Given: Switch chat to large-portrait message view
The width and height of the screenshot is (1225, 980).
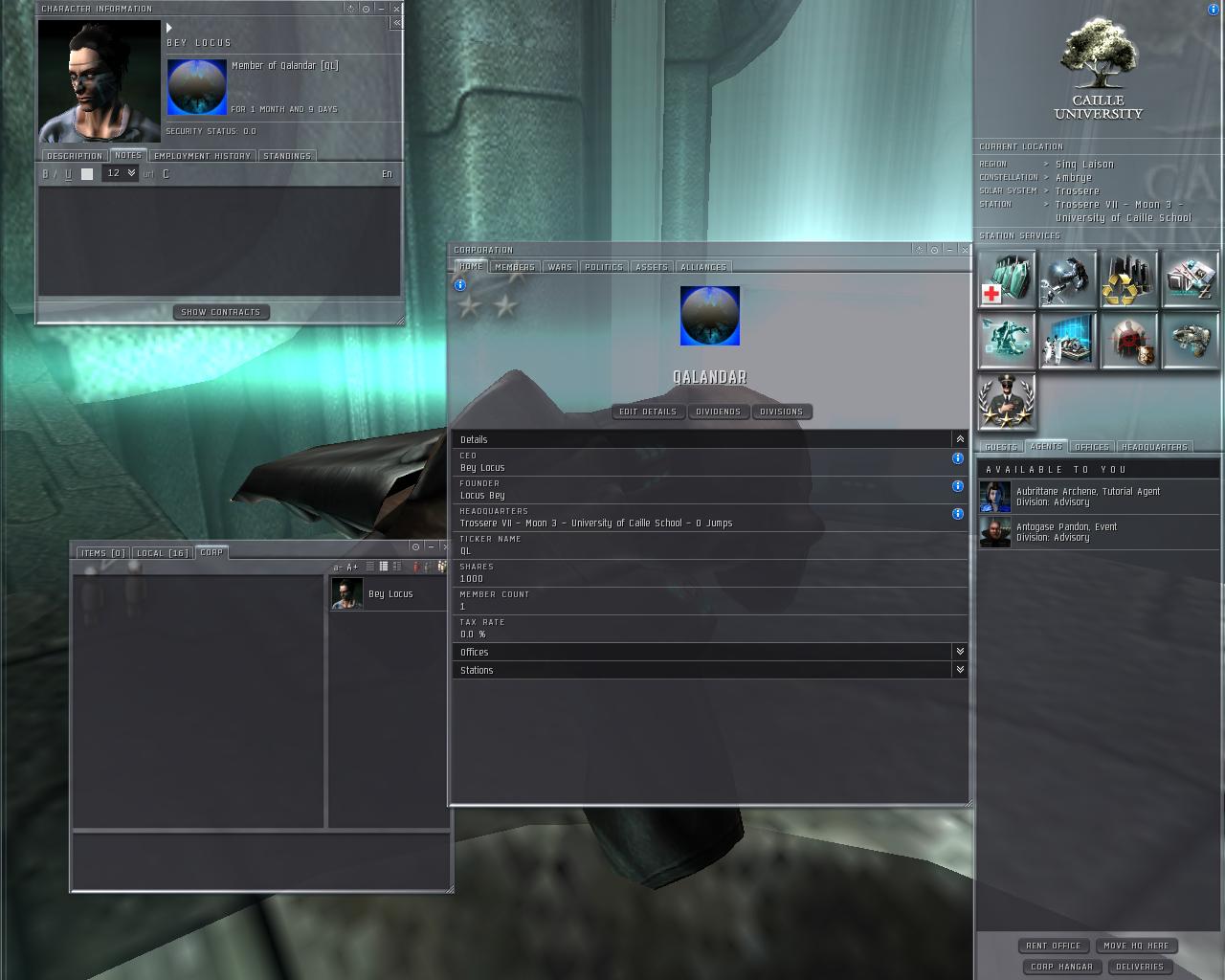Looking at the screenshot, I should coord(397,568).
